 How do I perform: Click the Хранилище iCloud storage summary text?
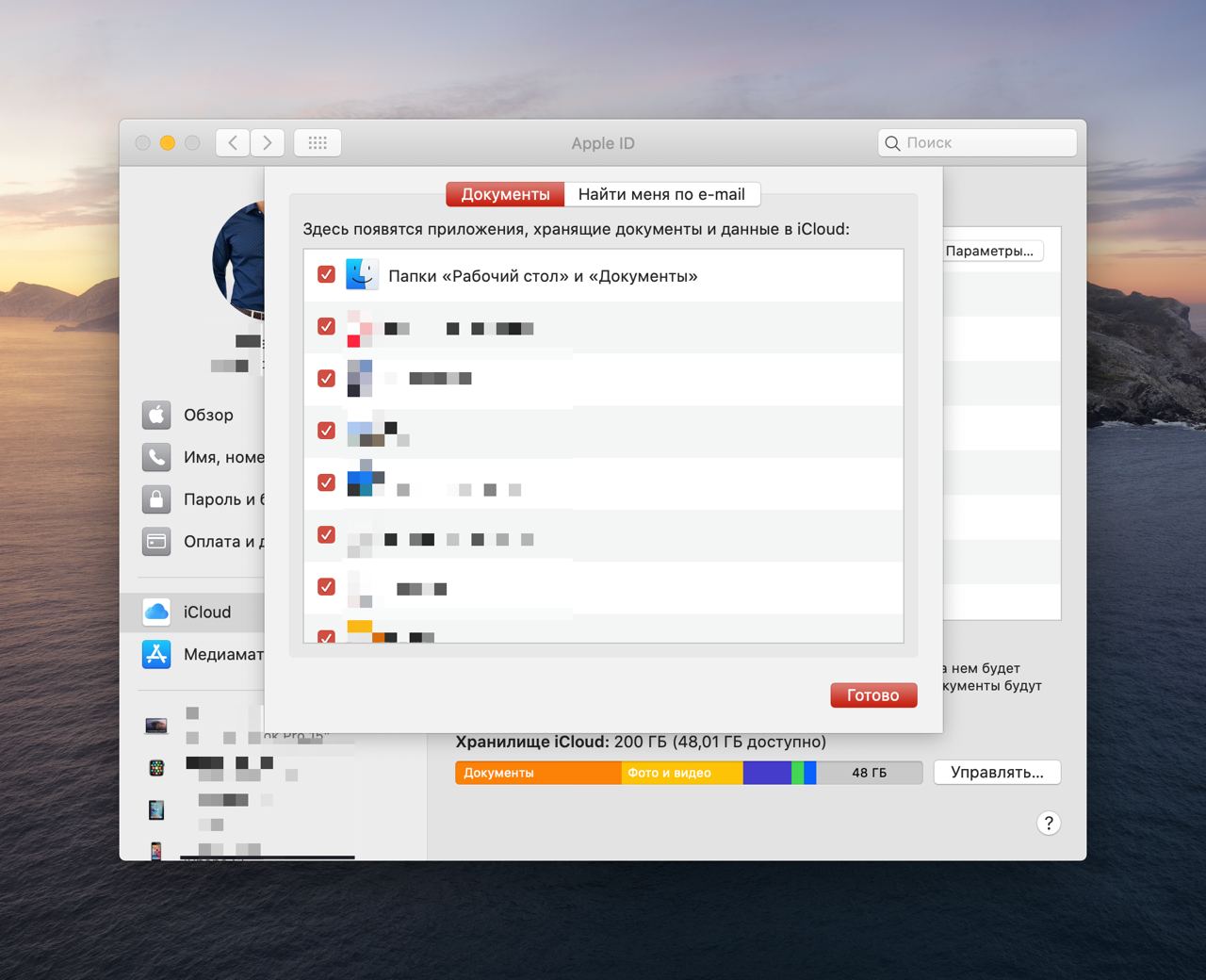pos(641,742)
